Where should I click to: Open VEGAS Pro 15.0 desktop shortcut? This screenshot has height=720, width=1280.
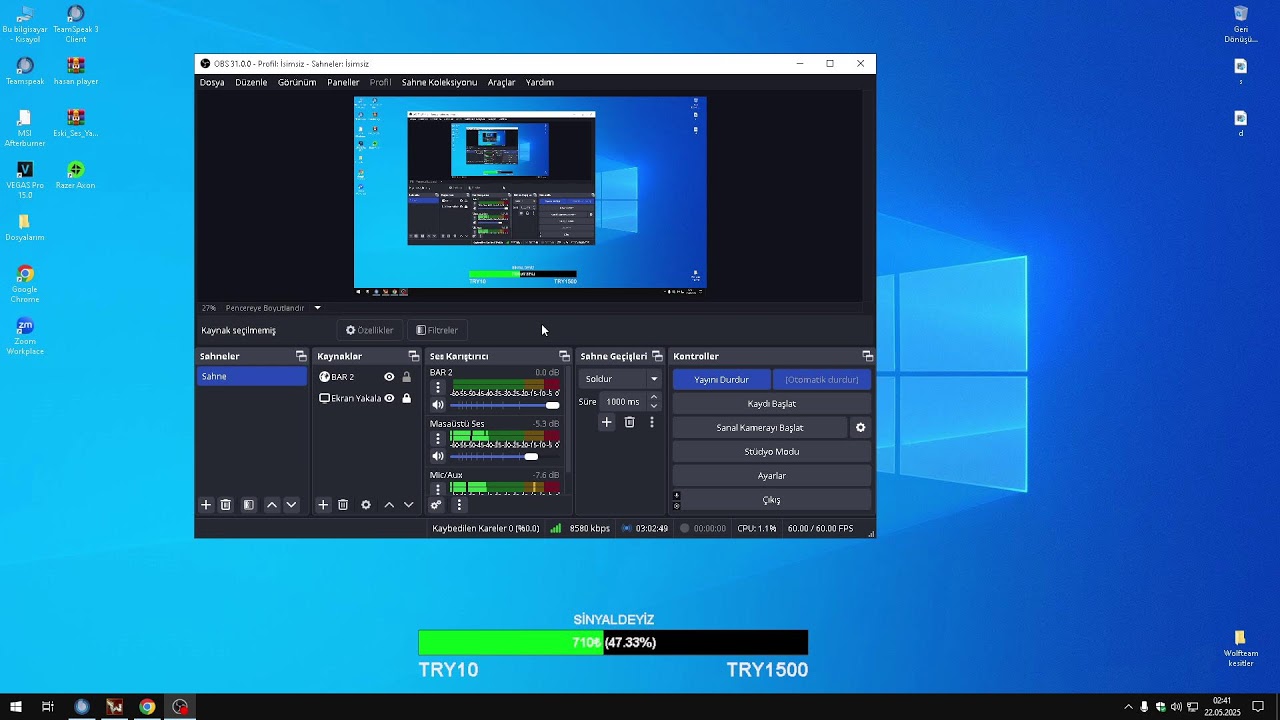click(25, 180)
